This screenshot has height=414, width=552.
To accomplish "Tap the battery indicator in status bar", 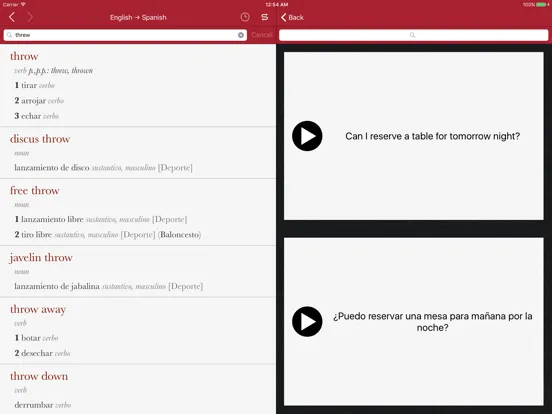I will 542,5.
